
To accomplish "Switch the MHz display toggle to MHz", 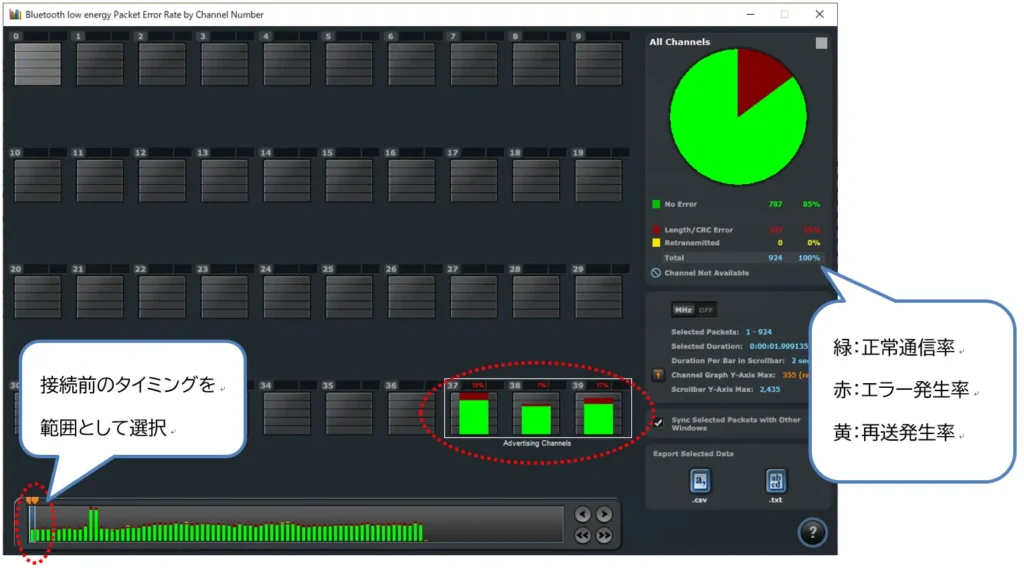I will point(683,310).
